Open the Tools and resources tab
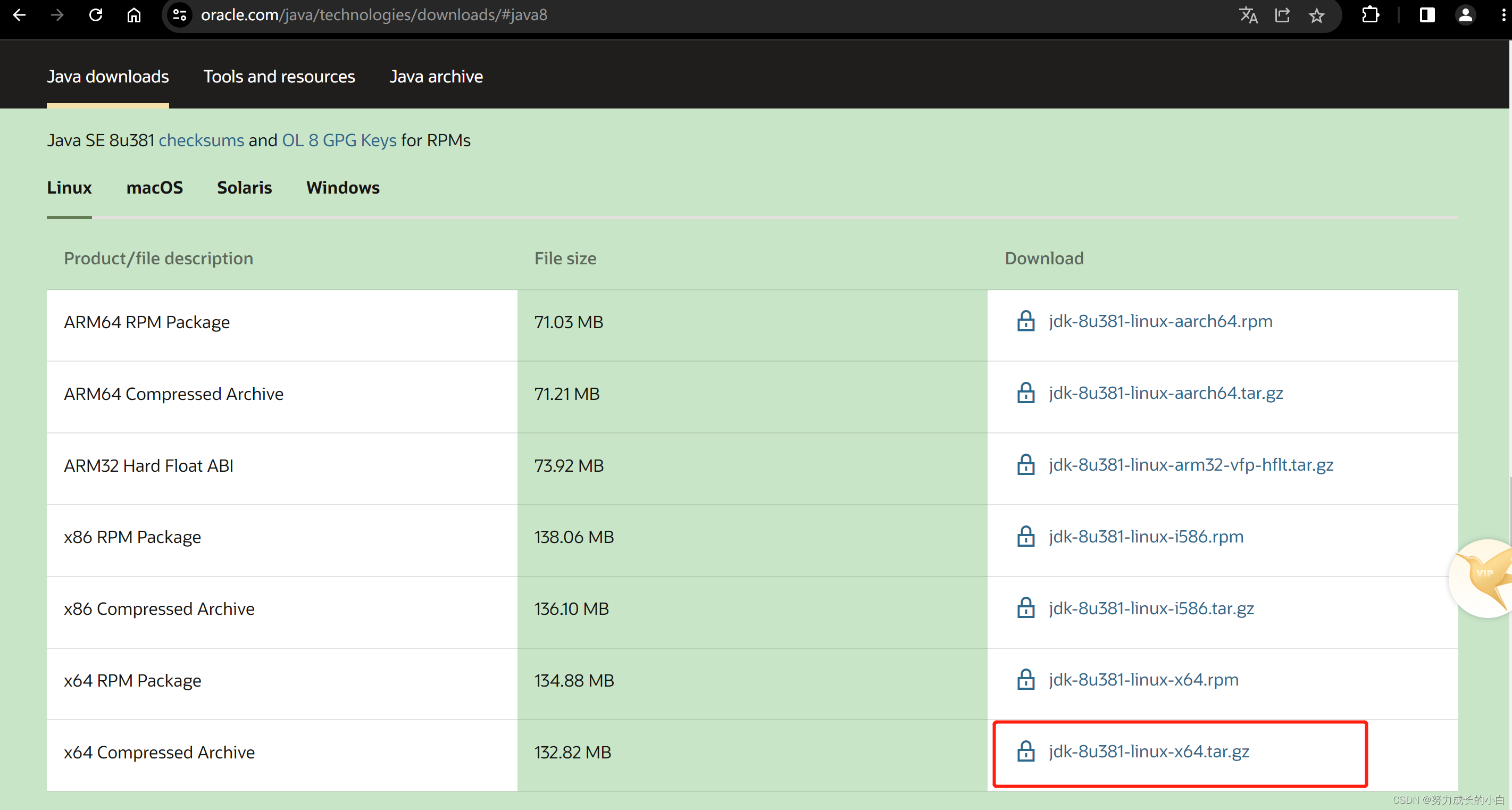 (x=279, y=76)
